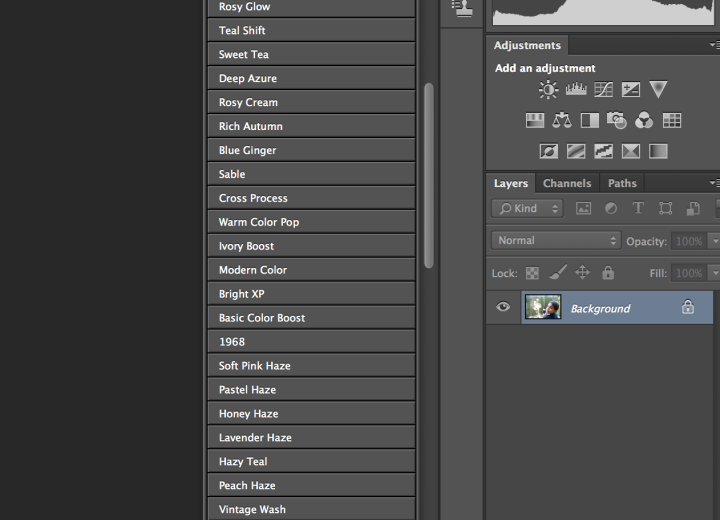Open the Layers panel menu
This screenshot has width=720, height=520.
[x=714, y=183]
